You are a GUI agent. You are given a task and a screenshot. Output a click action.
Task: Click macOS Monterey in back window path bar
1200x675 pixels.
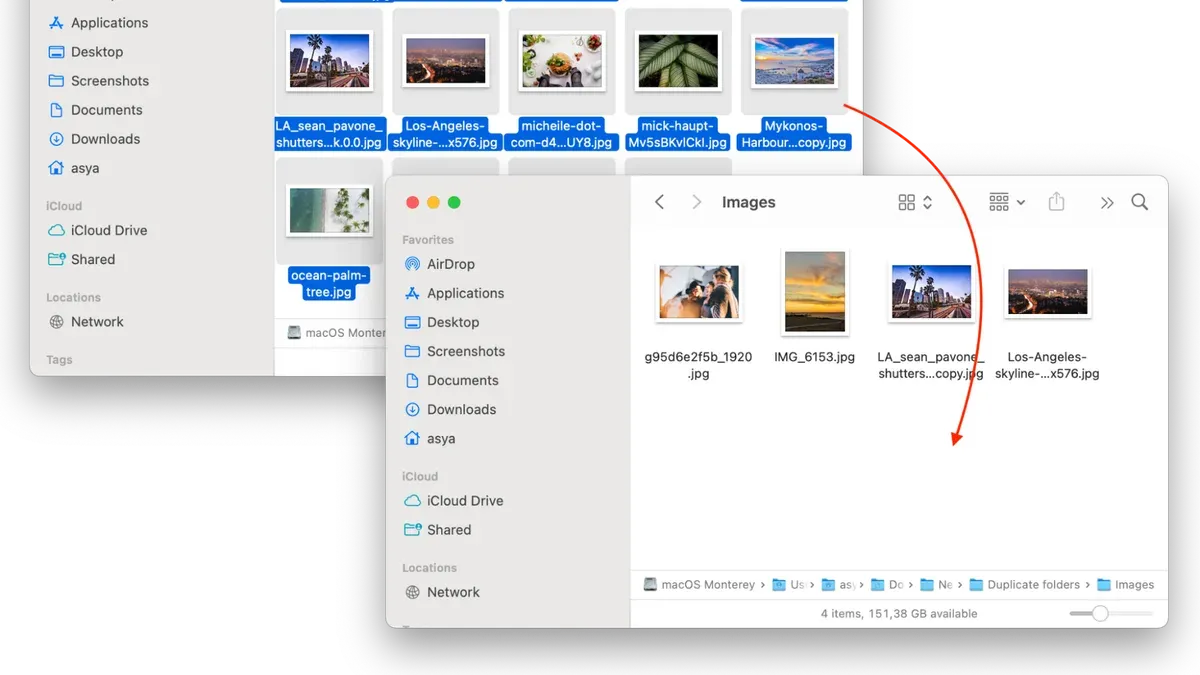point(336,333)
